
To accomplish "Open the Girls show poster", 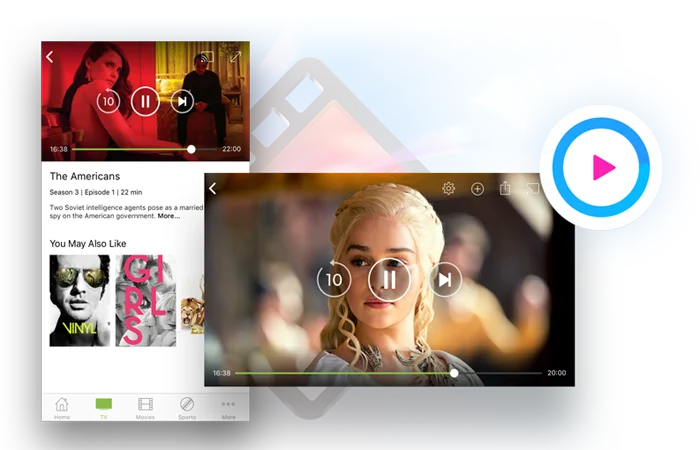I will pos(146,300).
